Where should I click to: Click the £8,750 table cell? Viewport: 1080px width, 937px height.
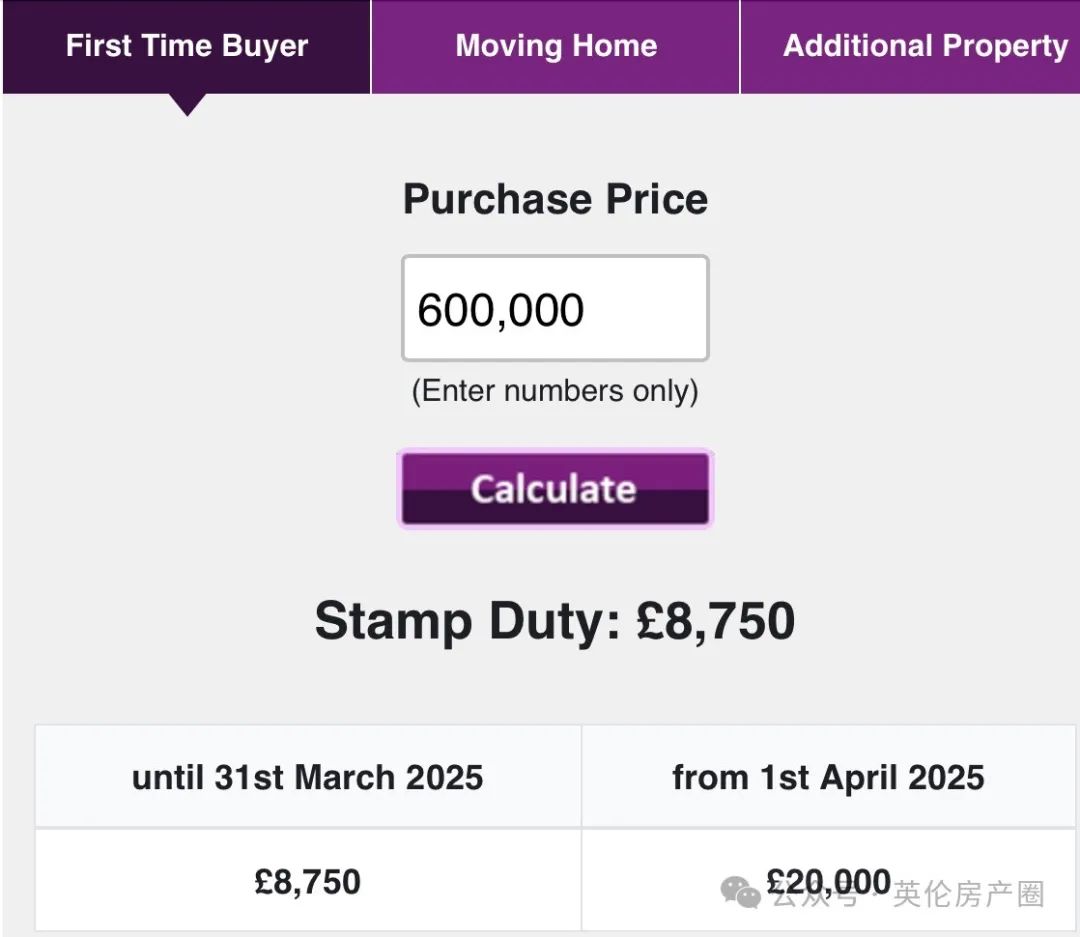308,881
